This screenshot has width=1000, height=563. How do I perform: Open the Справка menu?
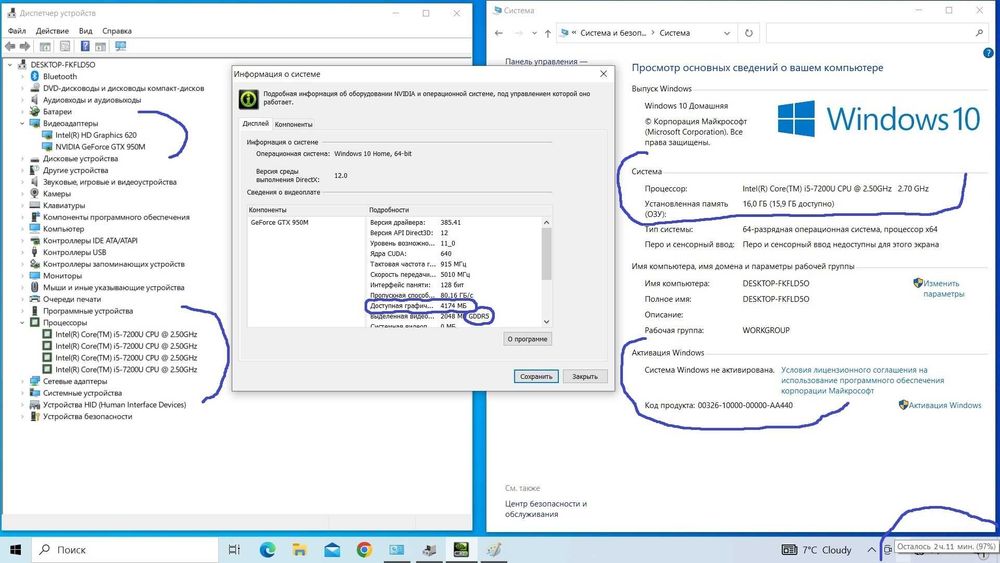[117, 31]
